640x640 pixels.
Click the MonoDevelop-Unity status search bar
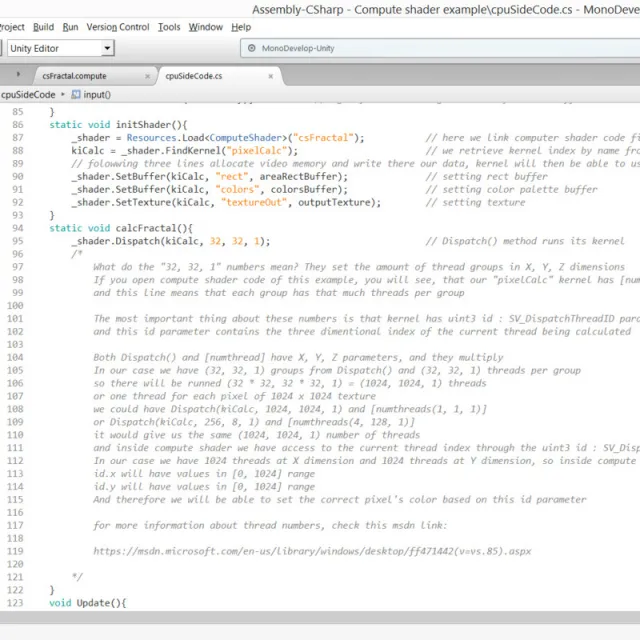click(x=440, y=48)
